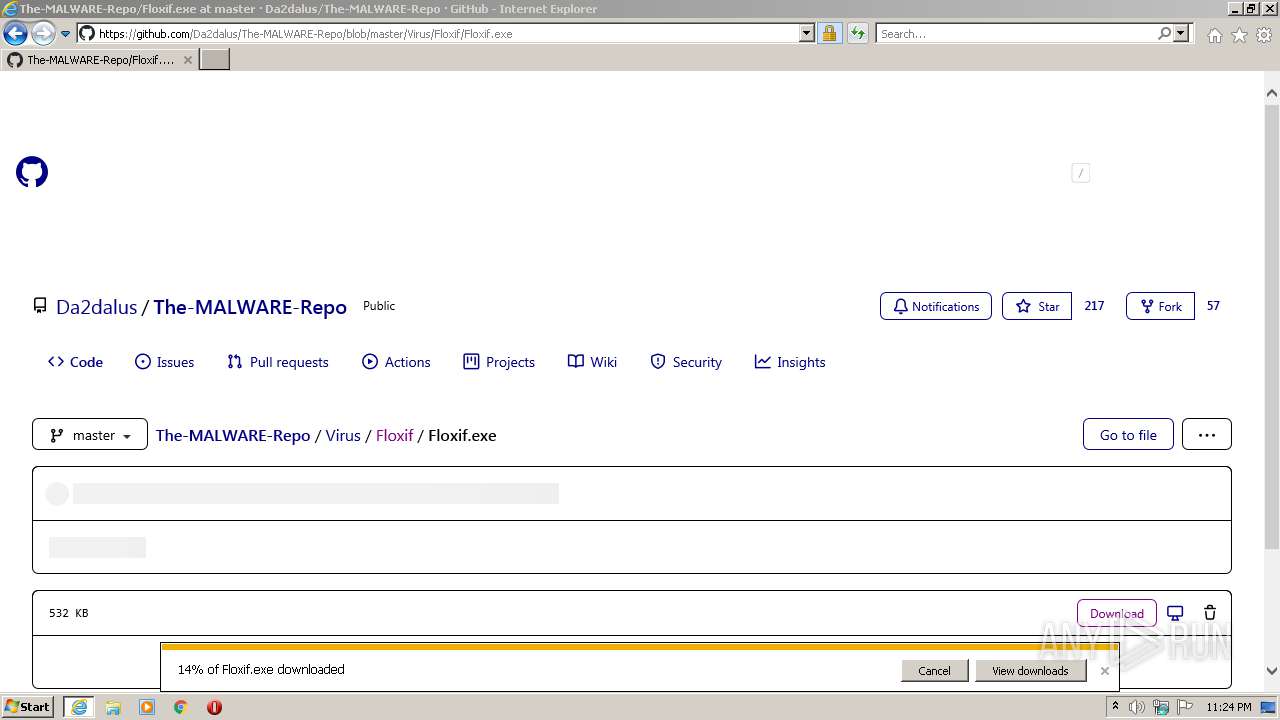Screen dimensions: 1280x720
Task: Click Internet Explorer taskbar icon
Action: (79, 706)
